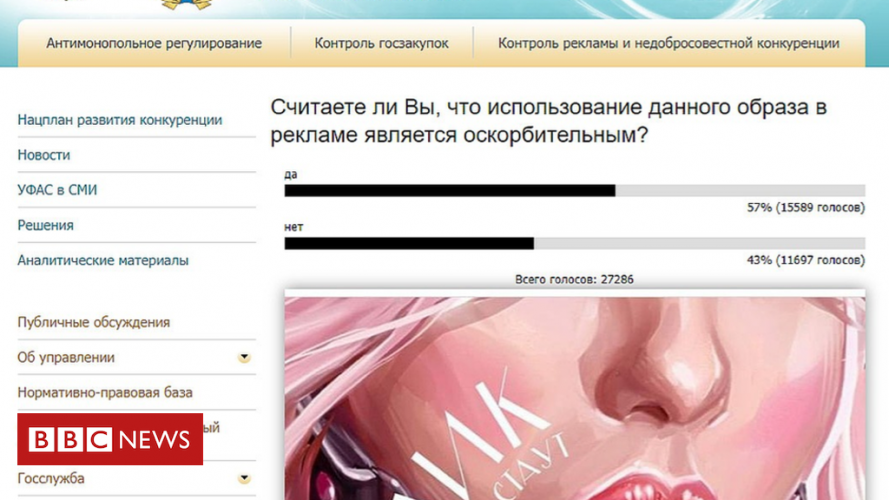Click the Об управлении menu item

(66, 357)
